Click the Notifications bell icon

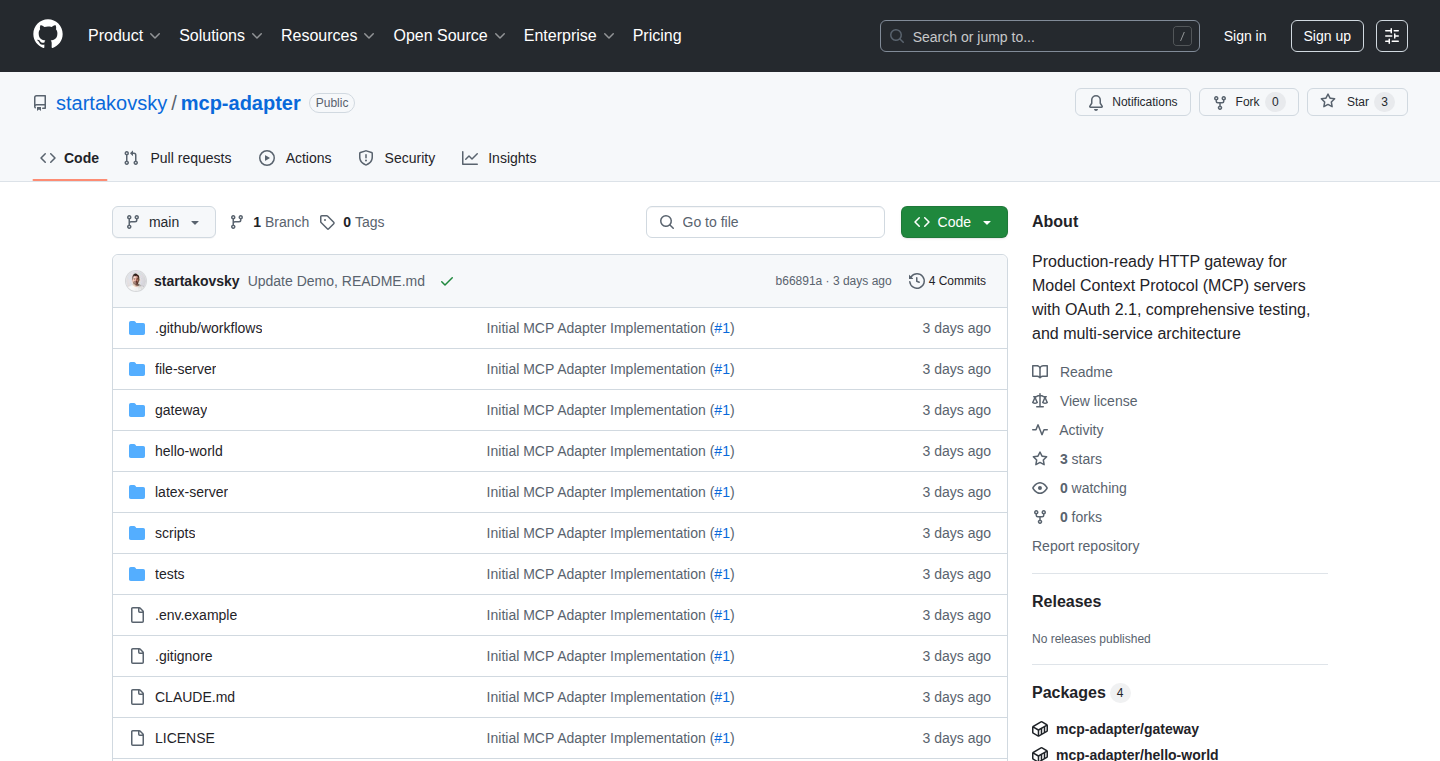pos(1096,102)
